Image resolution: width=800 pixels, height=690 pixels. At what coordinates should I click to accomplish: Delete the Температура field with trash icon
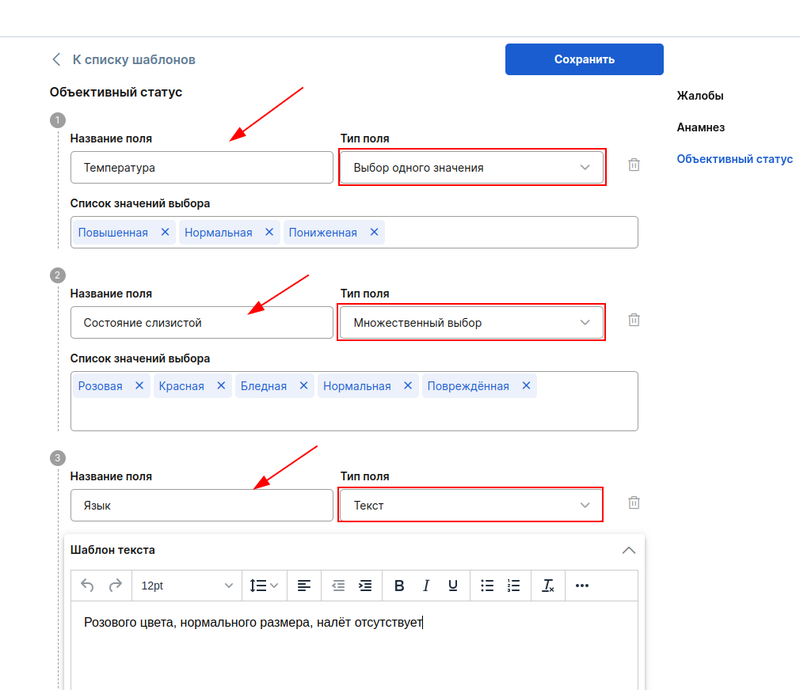coord(634,165)
